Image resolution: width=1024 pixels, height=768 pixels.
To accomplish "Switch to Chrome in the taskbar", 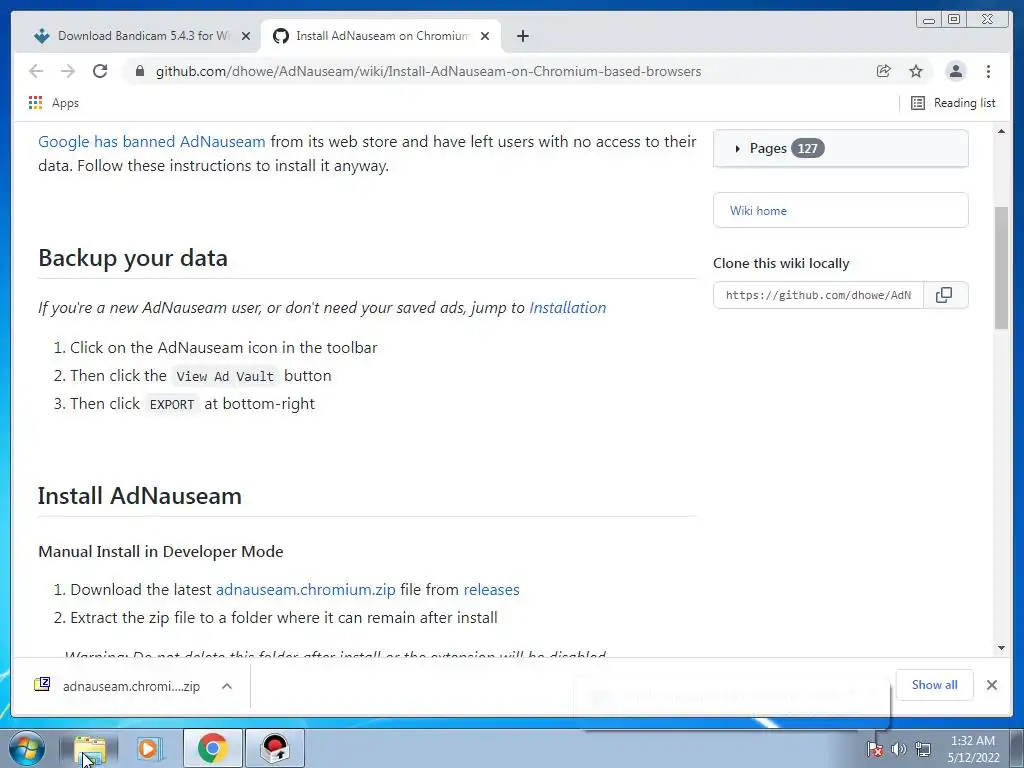I will pyautogui.click(x=212, y=748).
